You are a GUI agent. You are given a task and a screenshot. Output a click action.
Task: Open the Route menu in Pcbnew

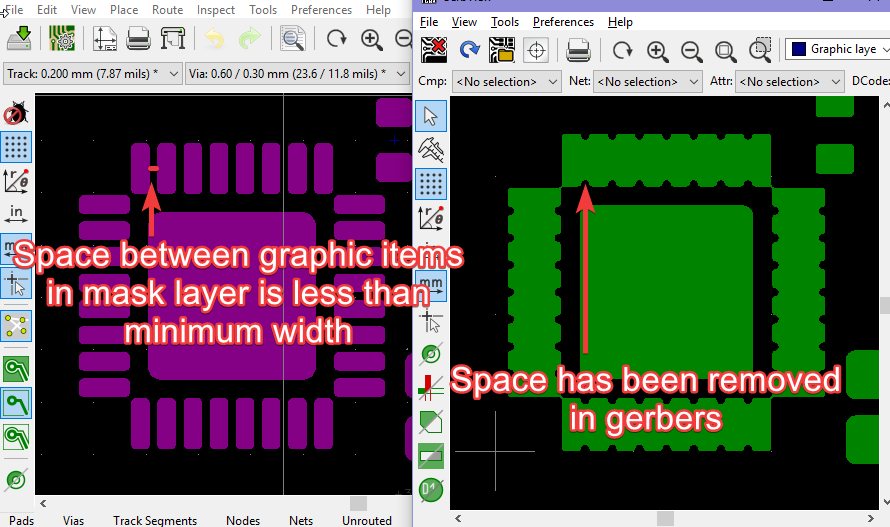(x=167, y=10)
